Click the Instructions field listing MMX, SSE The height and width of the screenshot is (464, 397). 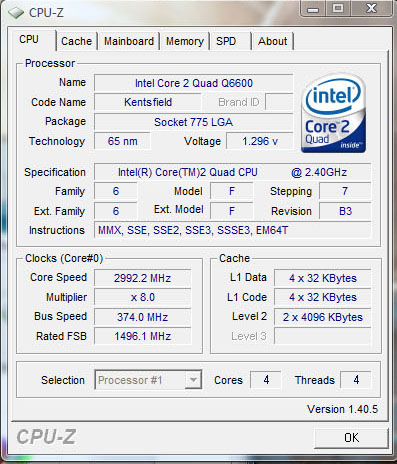(x=232, y=230)
